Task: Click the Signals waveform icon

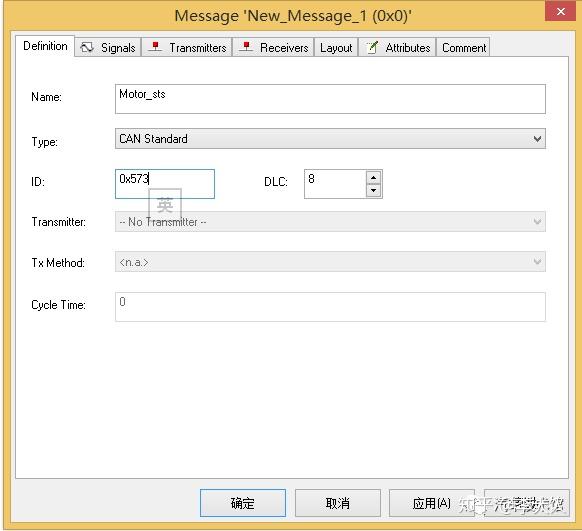Action: (x=87, y=47)
